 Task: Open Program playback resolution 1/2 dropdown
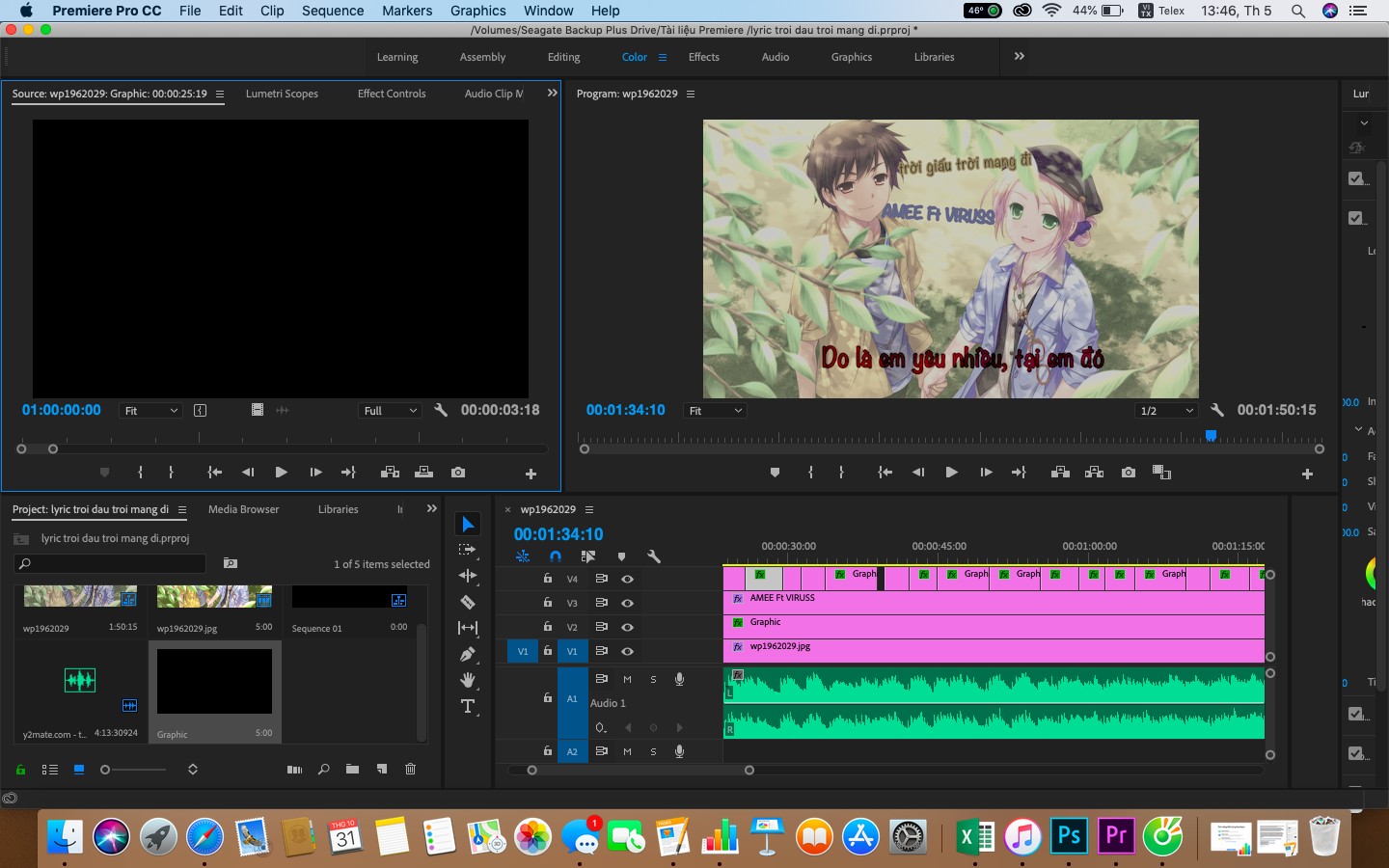click(x=1166, y=411)
